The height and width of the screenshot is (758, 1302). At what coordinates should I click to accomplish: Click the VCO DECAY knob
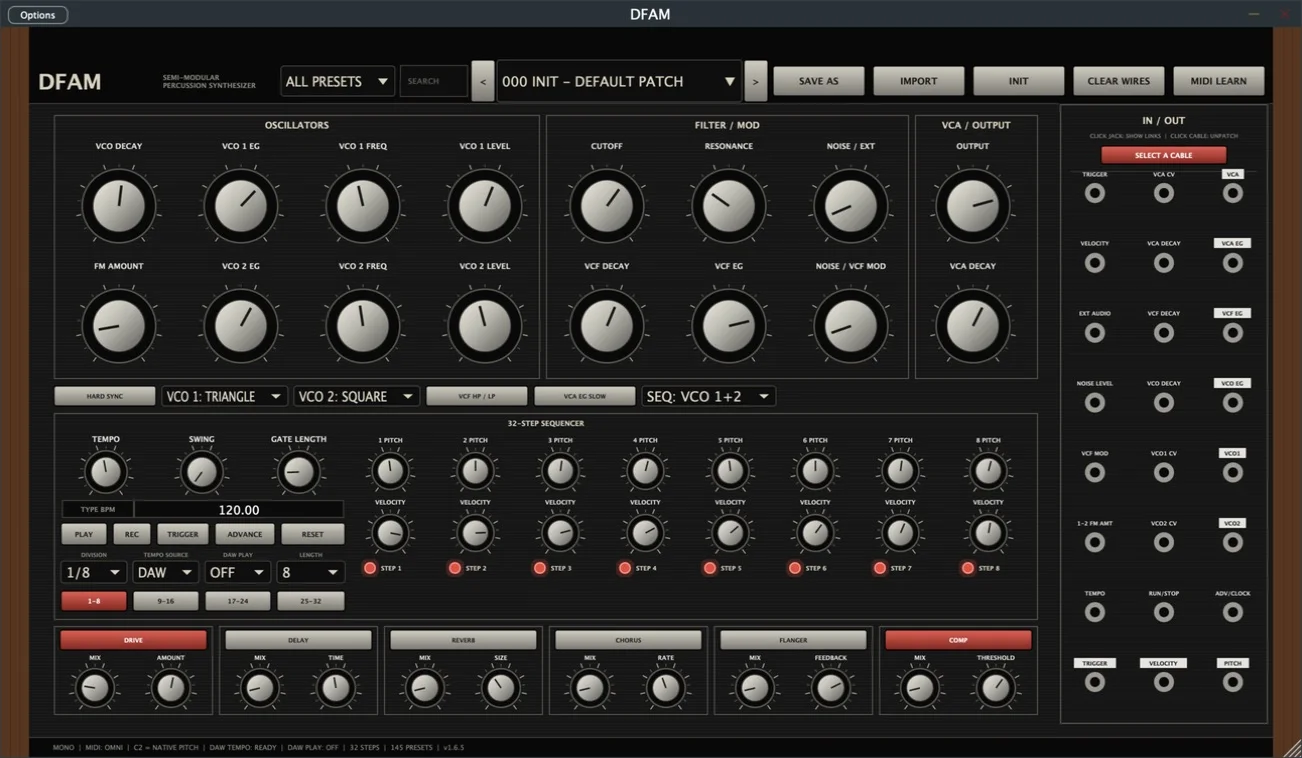119,206
